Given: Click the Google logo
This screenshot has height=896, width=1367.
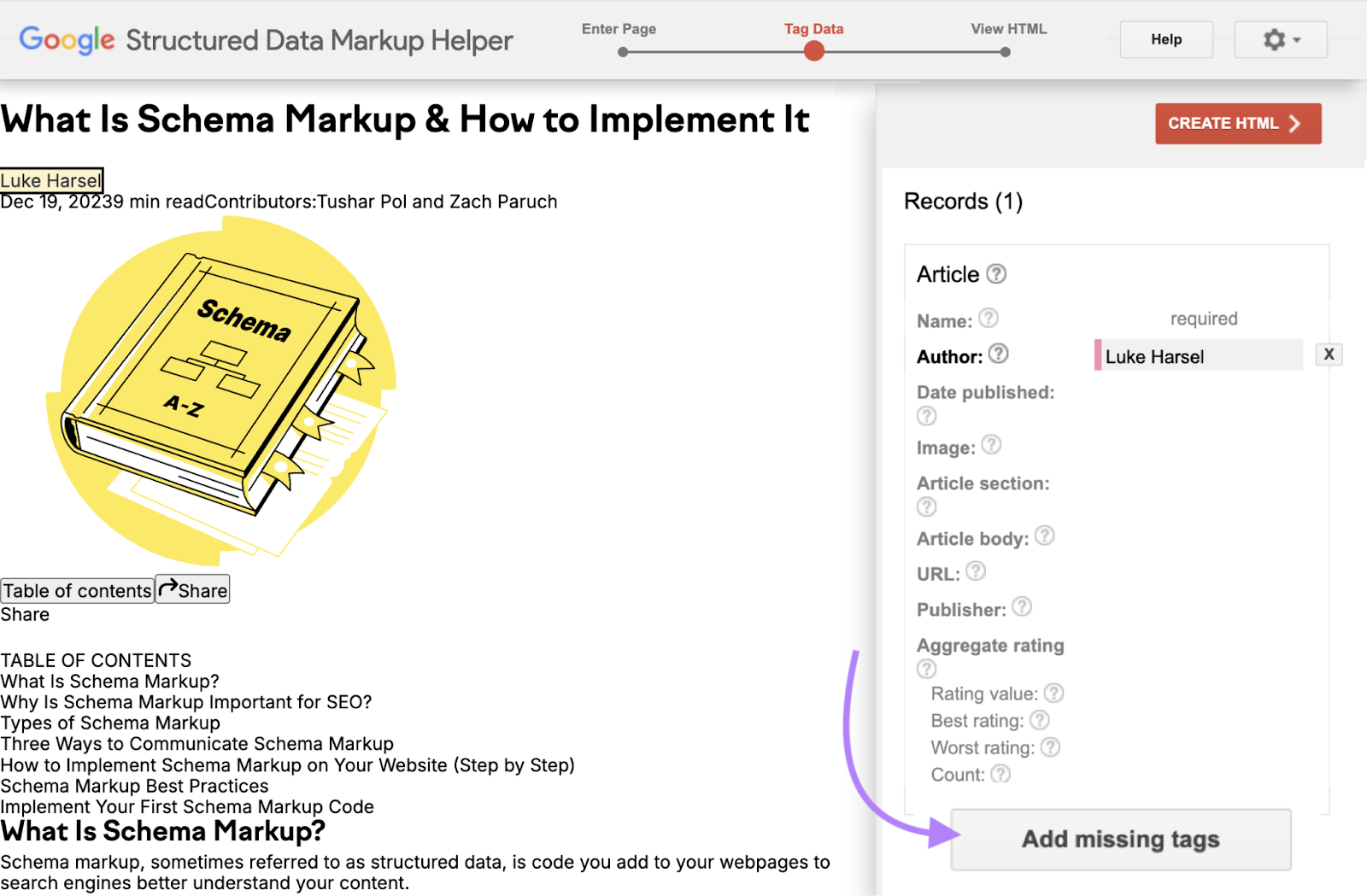Looking at the screenshot, I should [x=67, y=40].
